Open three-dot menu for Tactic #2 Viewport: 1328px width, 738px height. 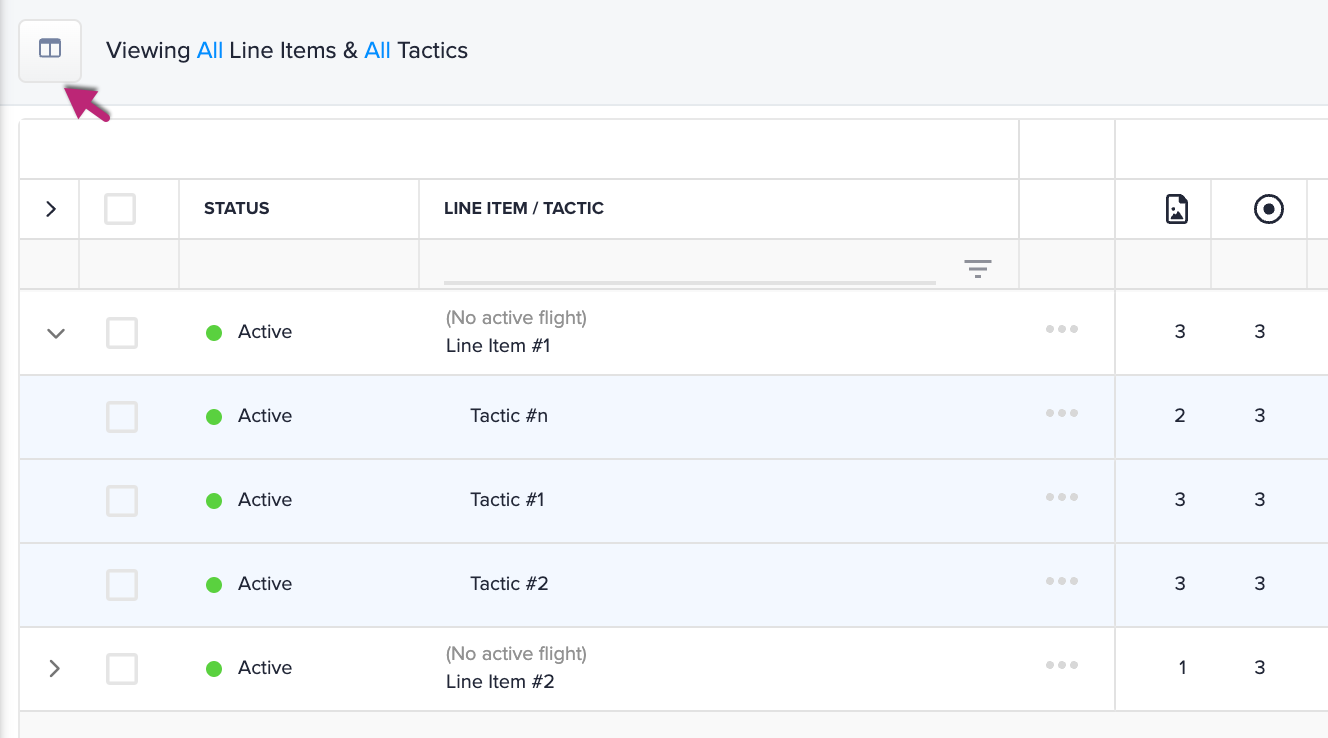coord(1061,582)
